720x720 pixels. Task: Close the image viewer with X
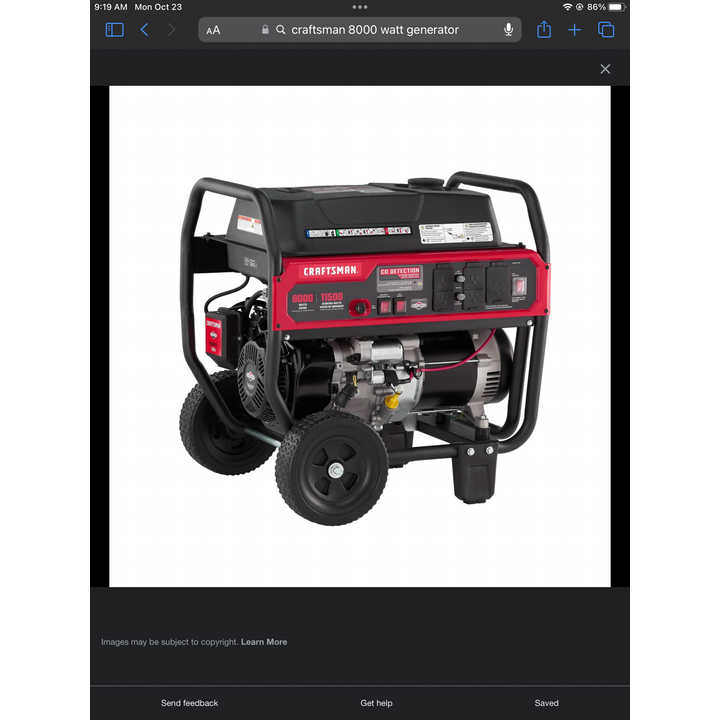[605, 69]
